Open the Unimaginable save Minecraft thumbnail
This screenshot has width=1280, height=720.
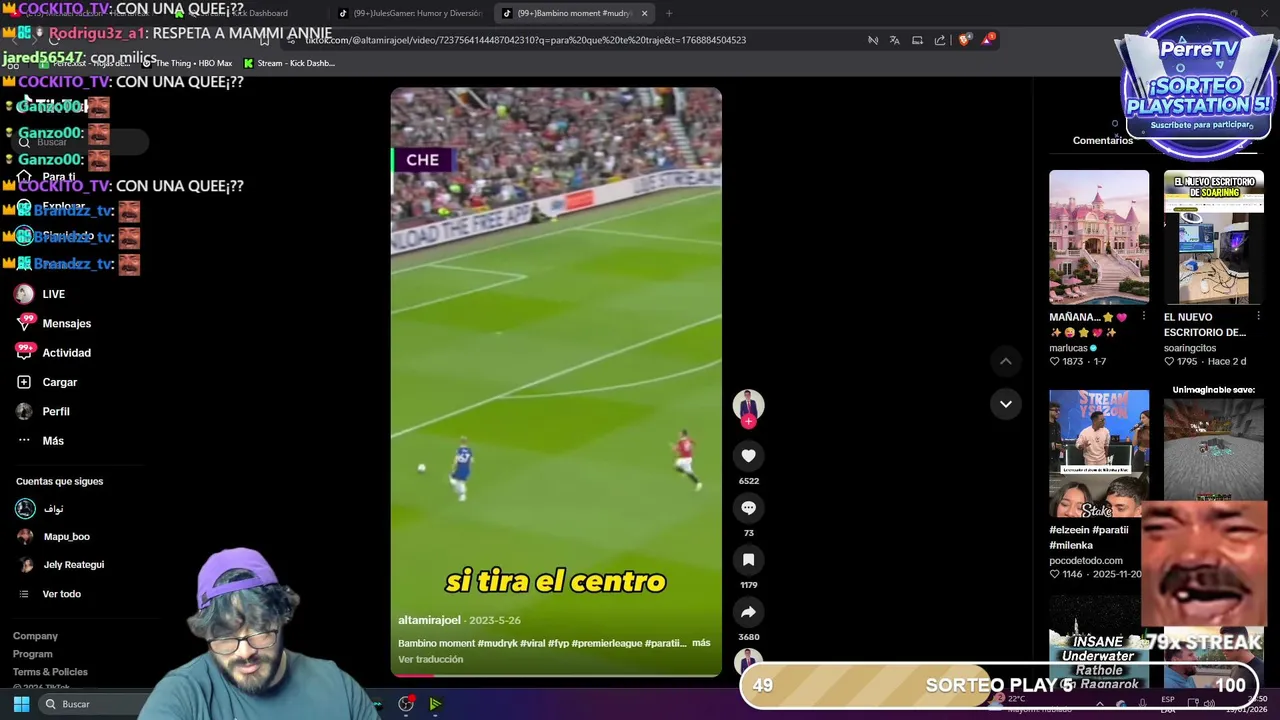coord(1213,445)
